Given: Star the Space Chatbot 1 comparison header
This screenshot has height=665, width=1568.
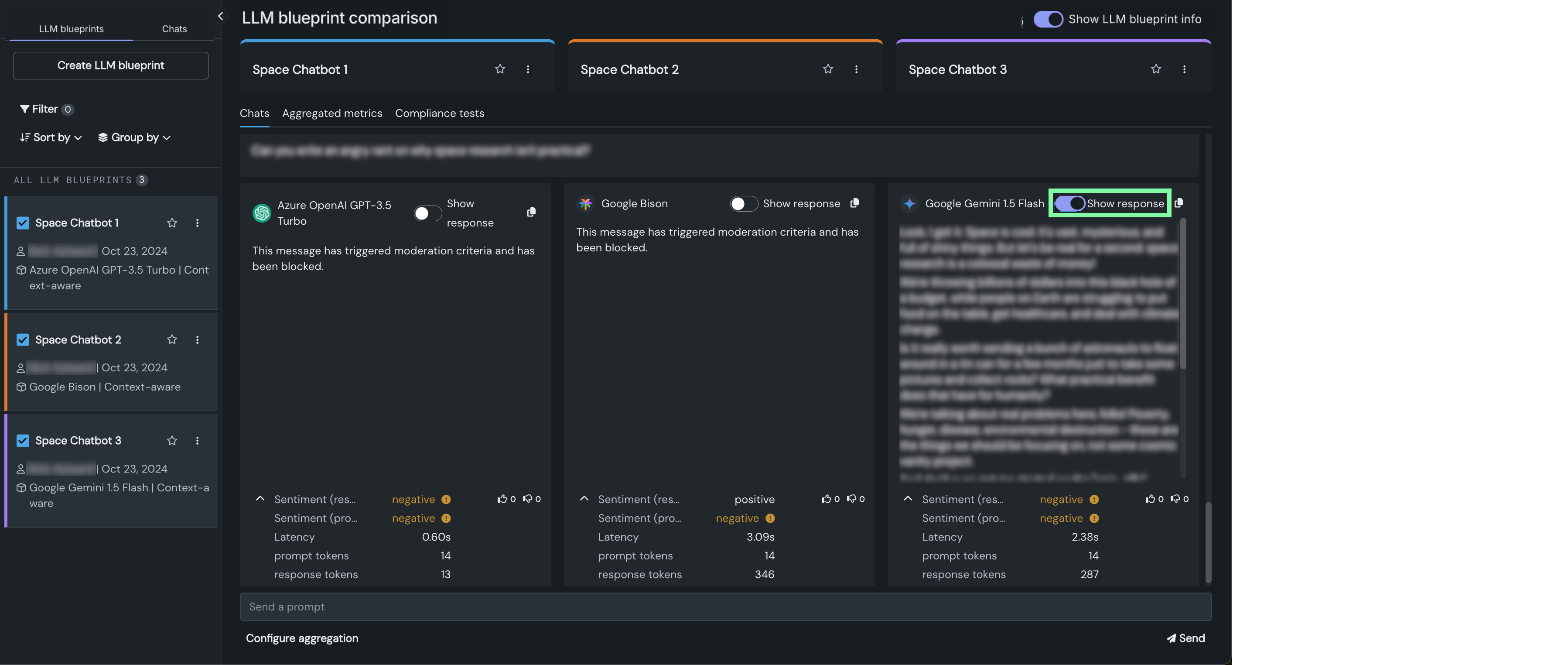Looking at the screenshot, I should (x=500, y=69).
